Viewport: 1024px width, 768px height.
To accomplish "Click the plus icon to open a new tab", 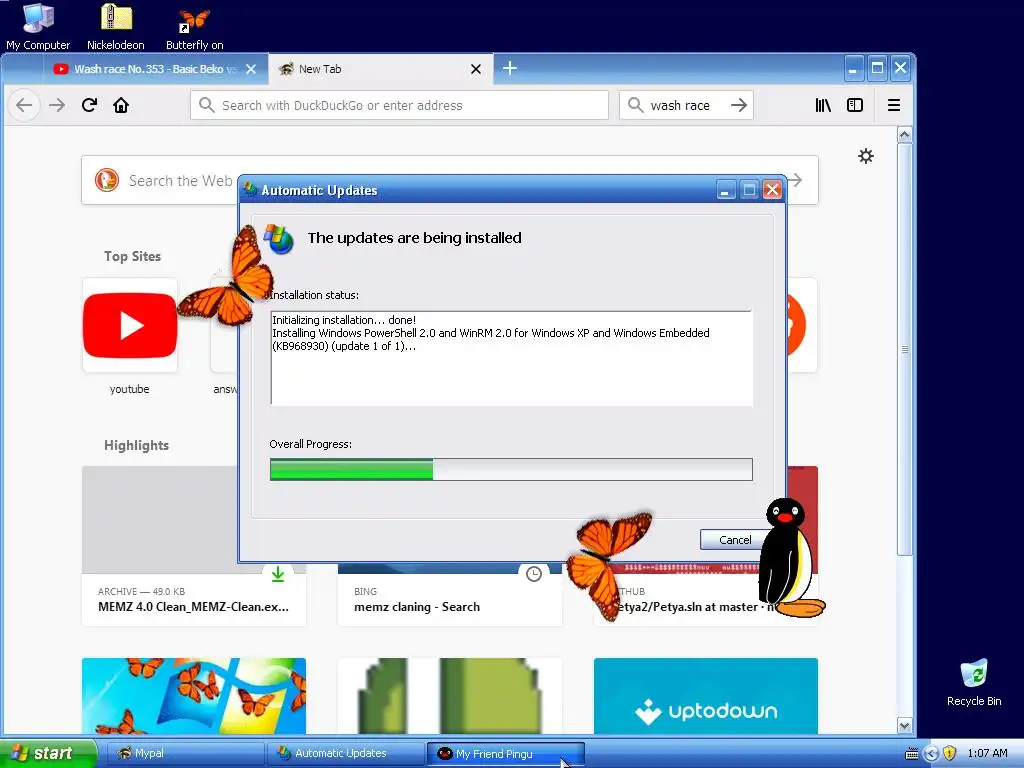I will pyautogui.click(x=510, y=68).
